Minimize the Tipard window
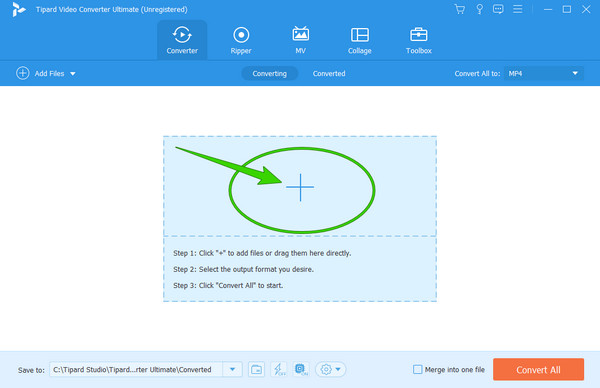This screenshot has width=600, height=388. click(x=548, y=9)
